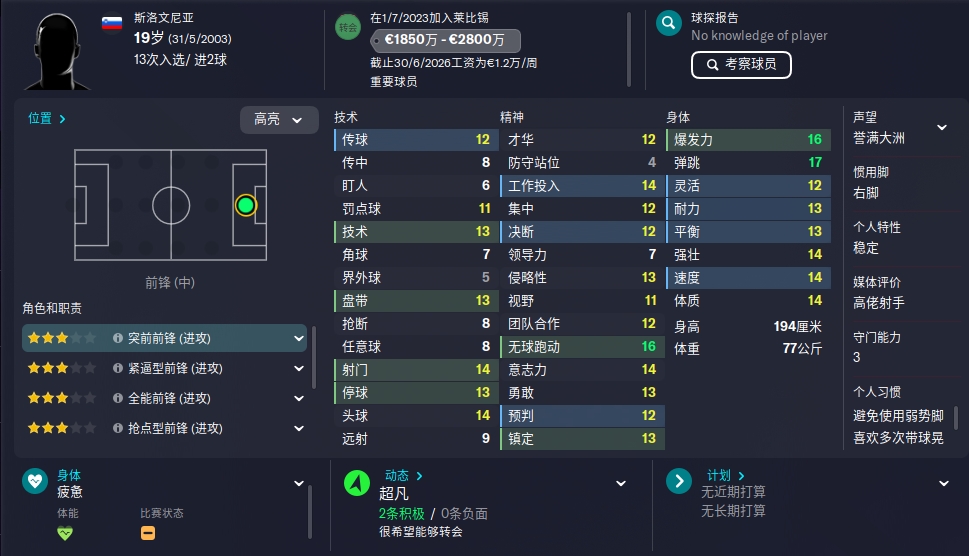This screenshot has height=556, width=969.
Task: Click info icon beside 全能前锋 role
Action: pos(117,398)
